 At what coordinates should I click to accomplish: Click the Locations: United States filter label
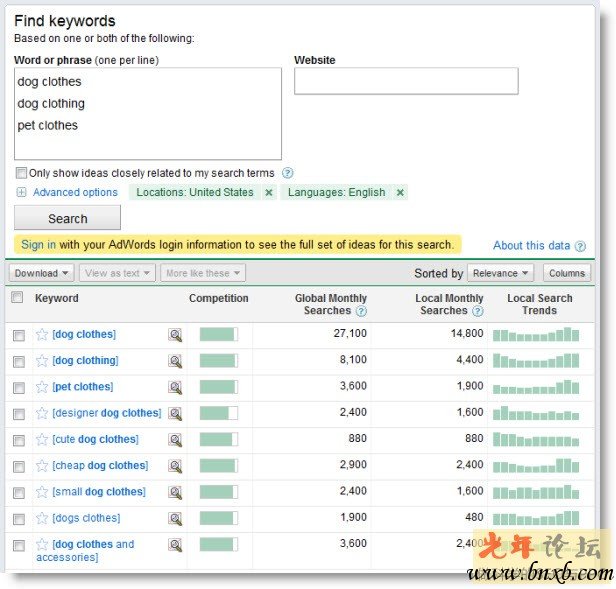[x=195, y=193]
